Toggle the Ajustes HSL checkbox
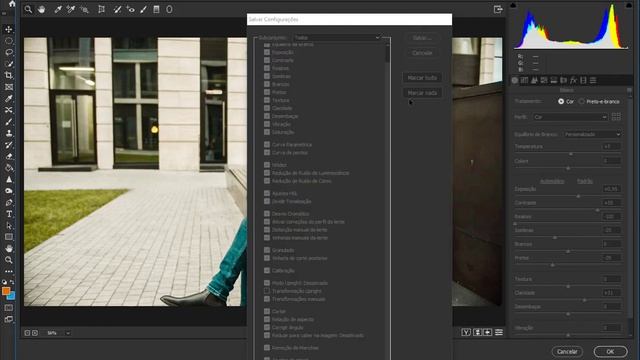The image size is (640, 360). point(267,193)
